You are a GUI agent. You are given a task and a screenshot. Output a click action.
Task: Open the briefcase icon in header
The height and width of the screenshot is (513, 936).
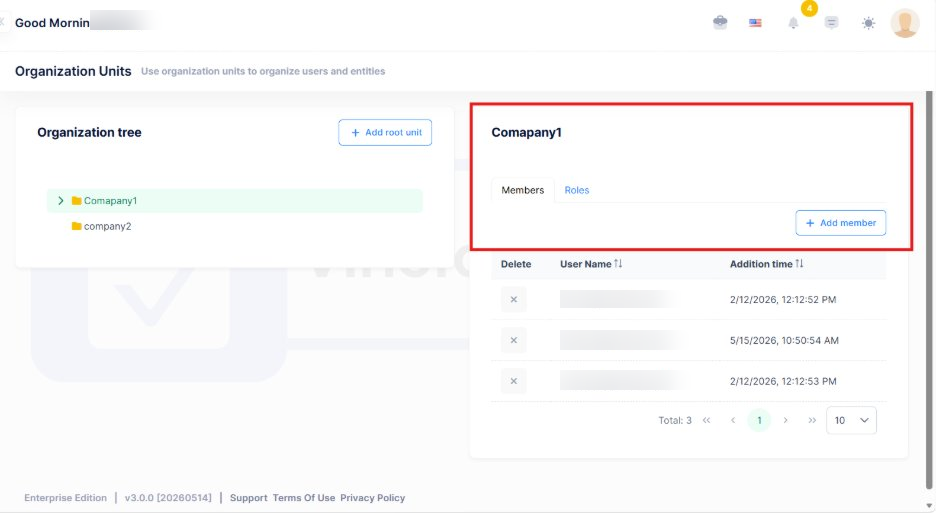click(720, 23)
